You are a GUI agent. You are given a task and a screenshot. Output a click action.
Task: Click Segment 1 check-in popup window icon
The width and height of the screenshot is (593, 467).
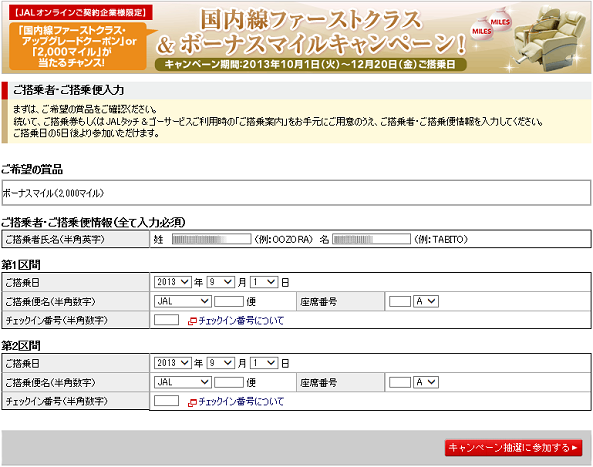(x=192, y=321)
